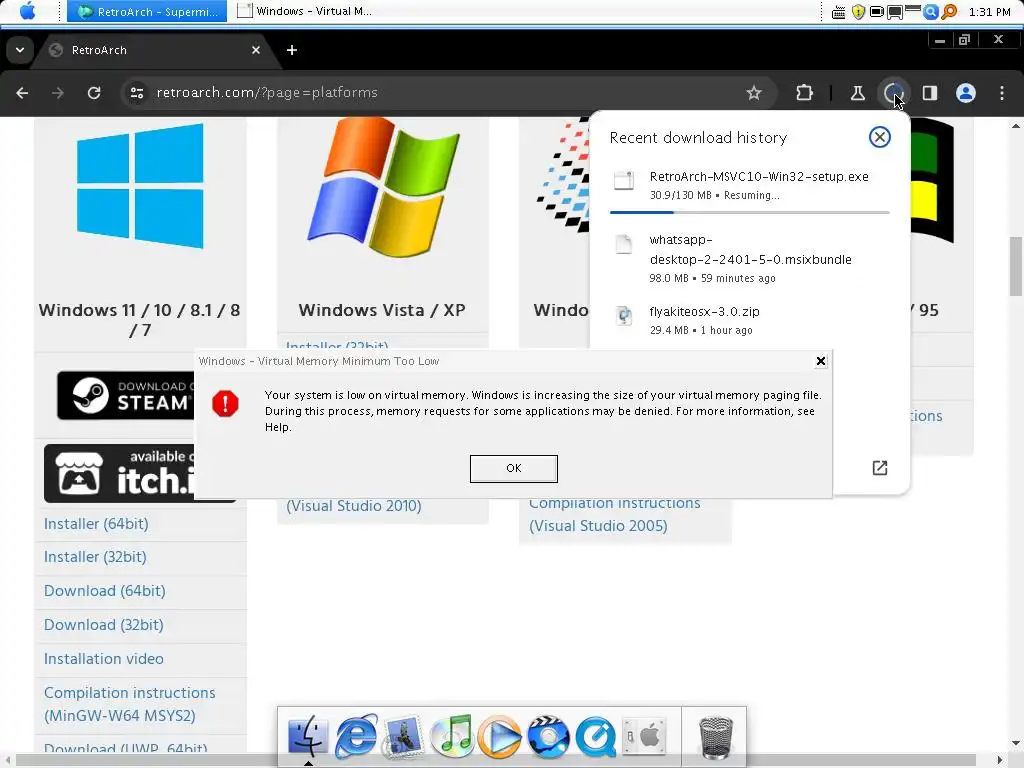1024x768 pixels.
Task: Click the orange magnifier tray icon
Action: click(x=950, y=12)
